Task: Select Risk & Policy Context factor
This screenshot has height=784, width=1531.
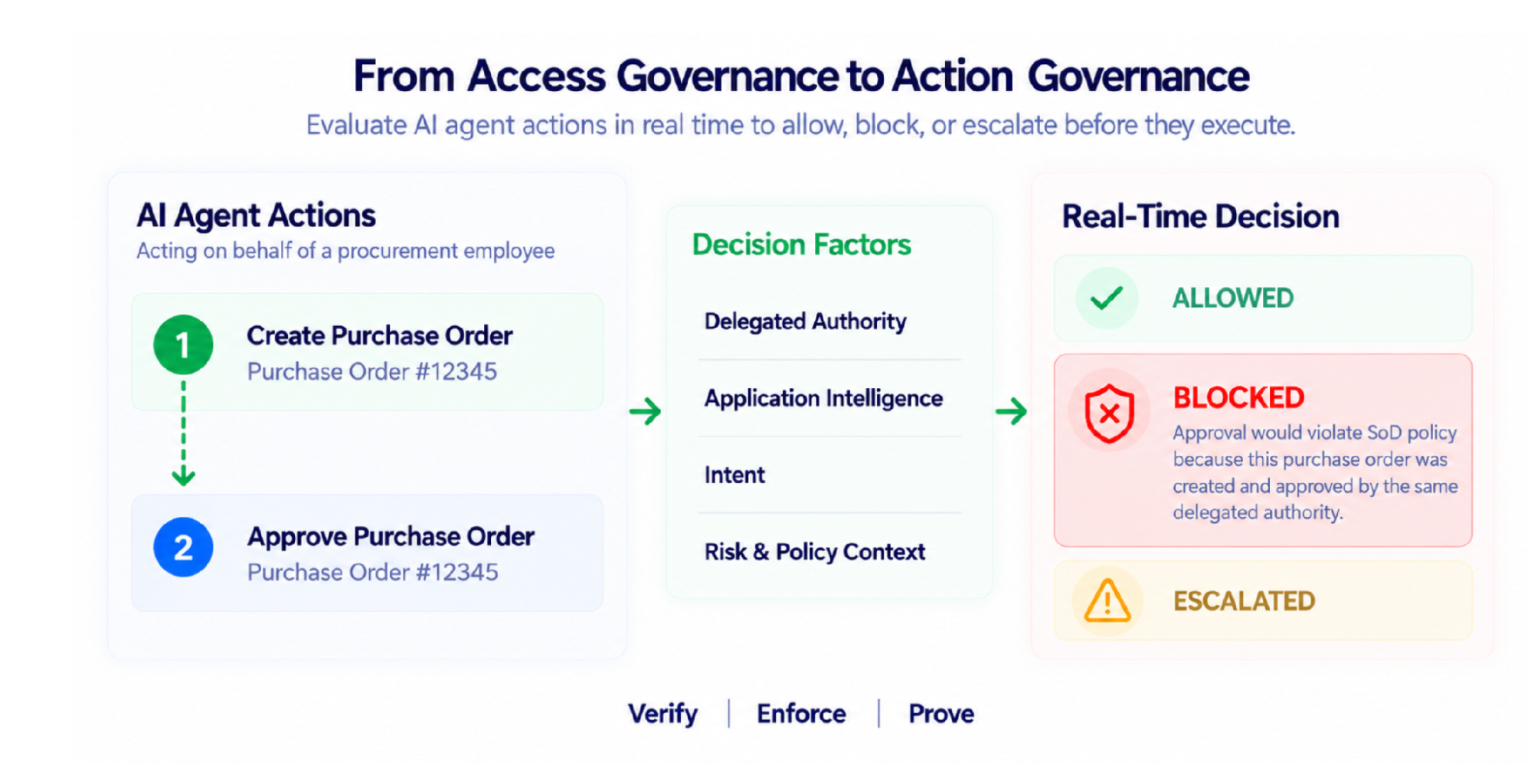Action: 814,552
